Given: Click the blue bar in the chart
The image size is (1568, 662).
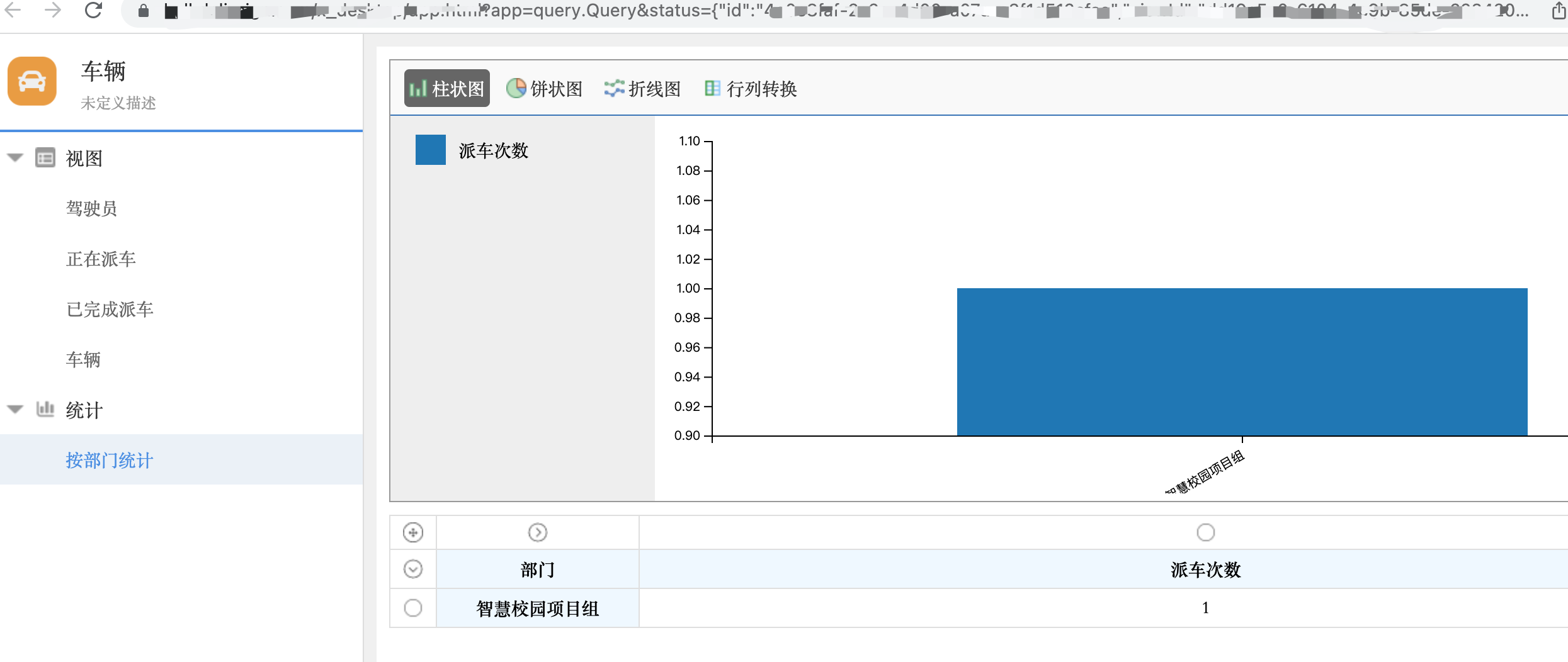Looking at the screenshot, I should 1242,362.
